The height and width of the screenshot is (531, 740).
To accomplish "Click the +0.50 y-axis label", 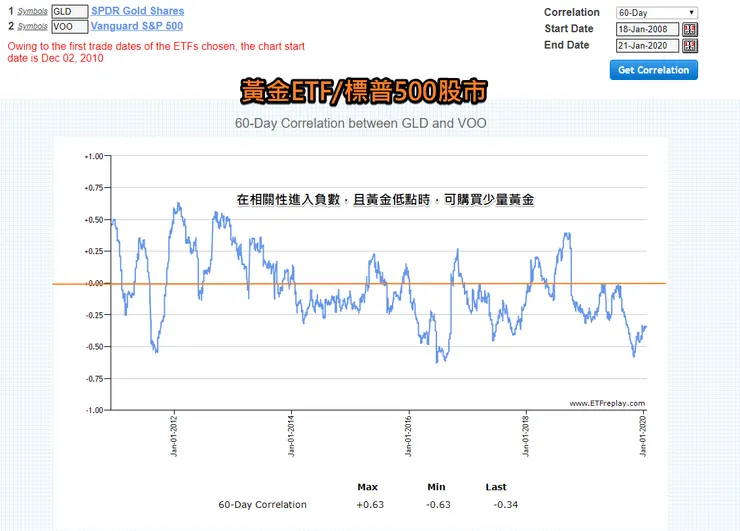I will pyautogui.click(x=94, y=219).
